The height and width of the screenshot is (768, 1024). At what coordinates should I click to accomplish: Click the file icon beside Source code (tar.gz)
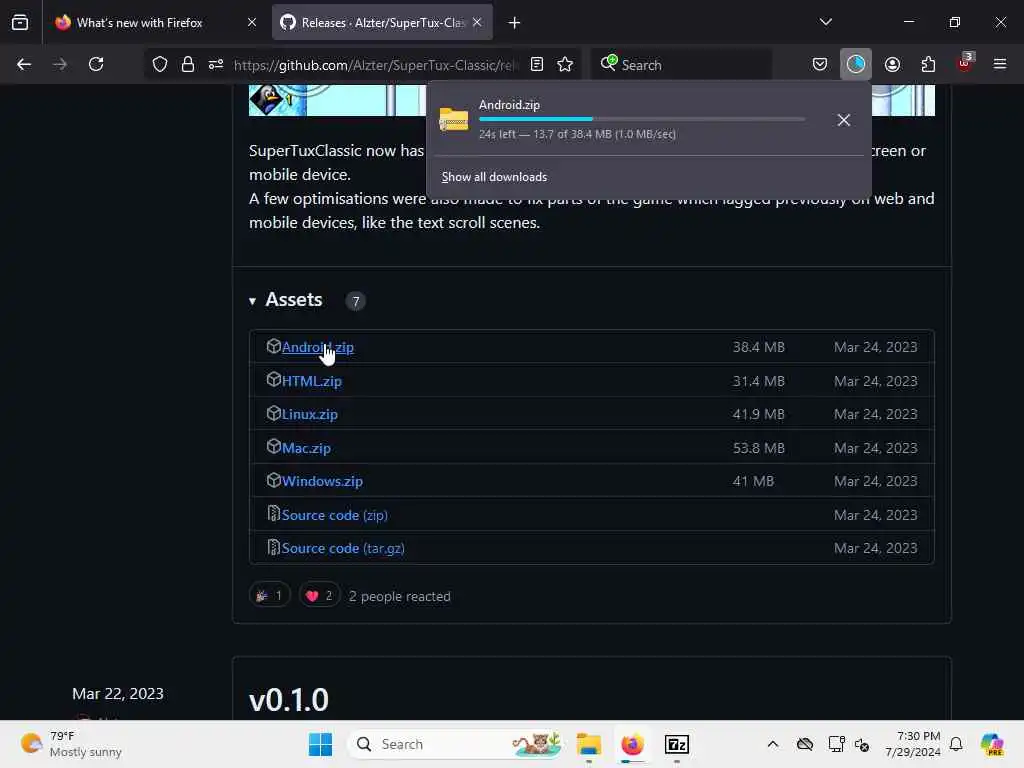pos(274,547)
